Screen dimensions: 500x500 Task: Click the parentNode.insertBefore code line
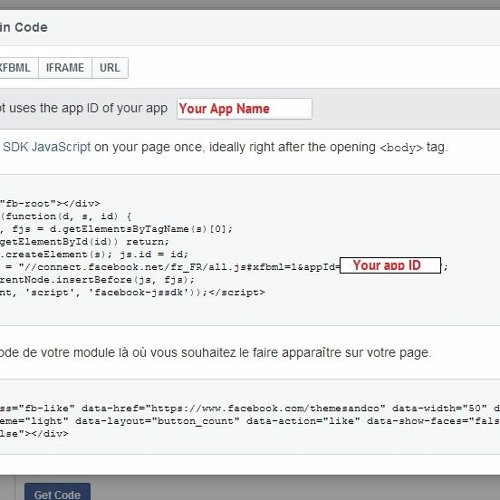(x=97, y=280)
